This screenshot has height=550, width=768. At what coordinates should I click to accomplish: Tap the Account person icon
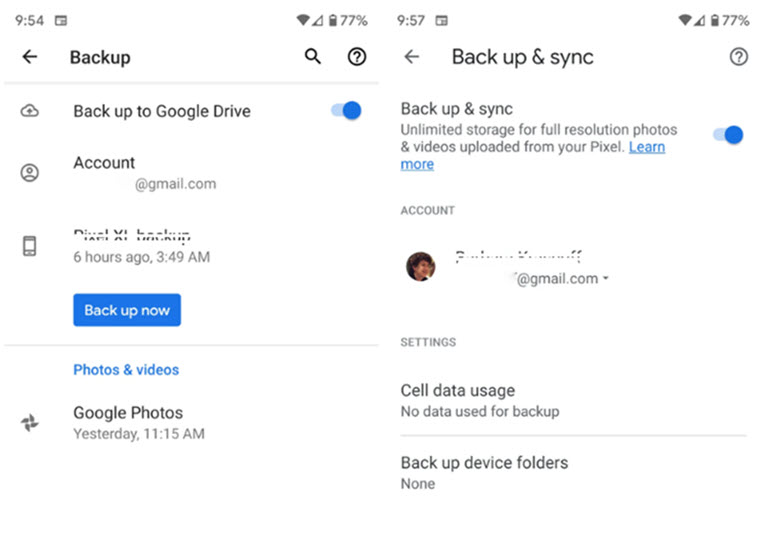[x=29, y=172]
